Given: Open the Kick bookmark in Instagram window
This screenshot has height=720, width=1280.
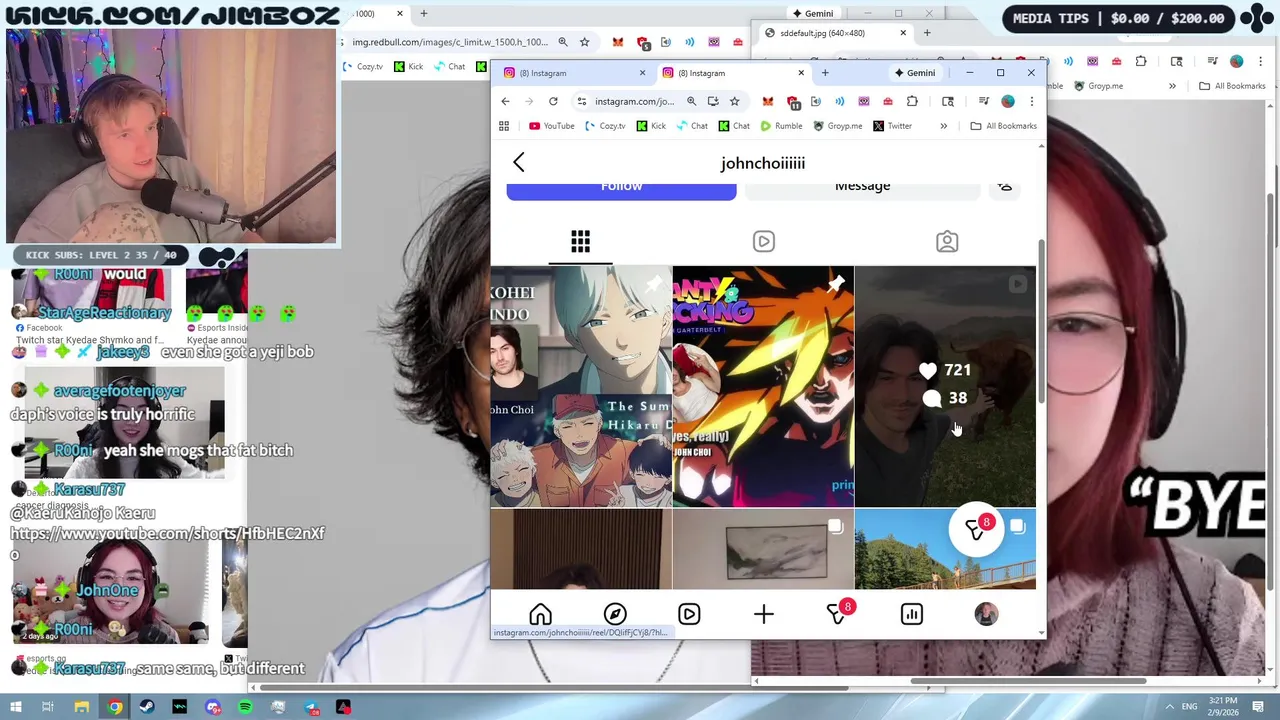Looking at the screenshot, I should [651, 126].
